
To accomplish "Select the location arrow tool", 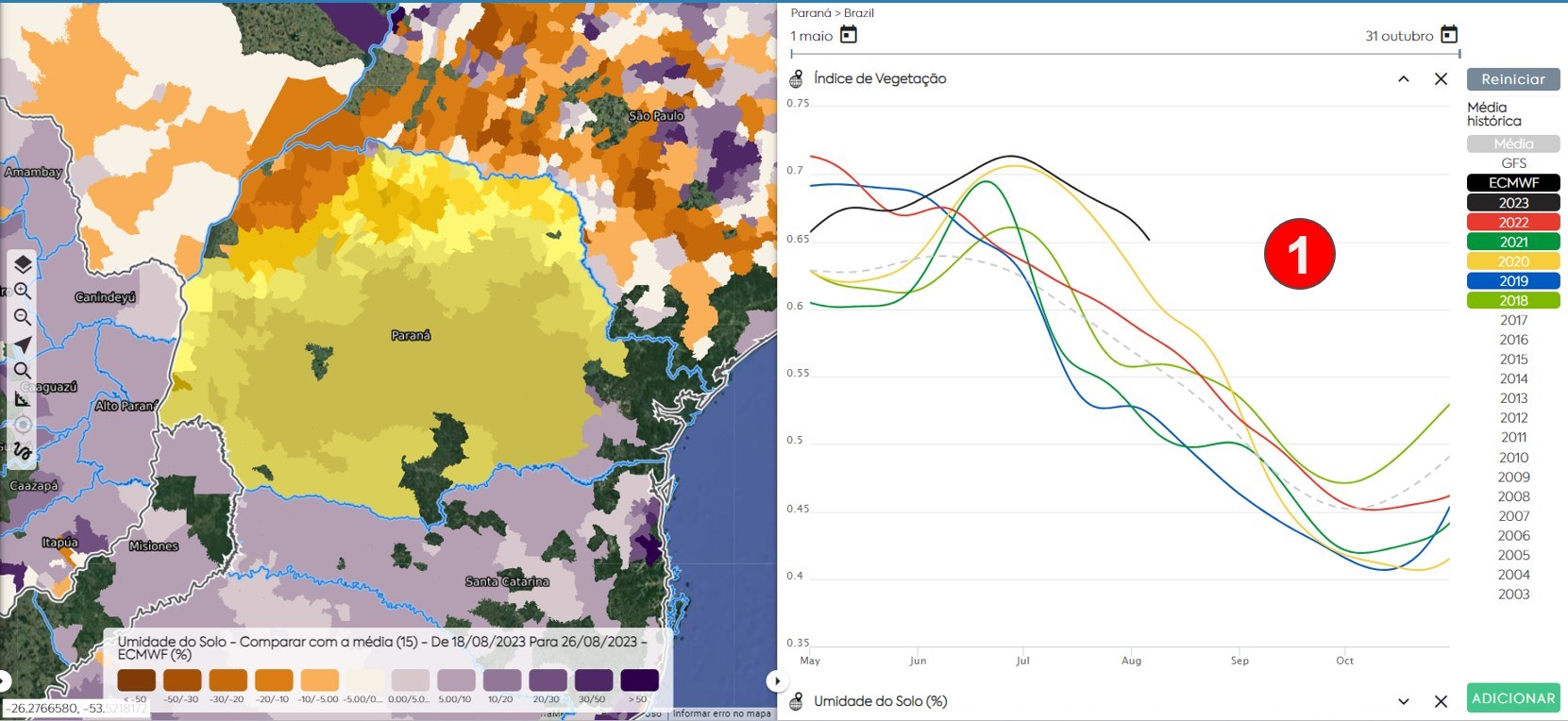I will pos(23,344).
